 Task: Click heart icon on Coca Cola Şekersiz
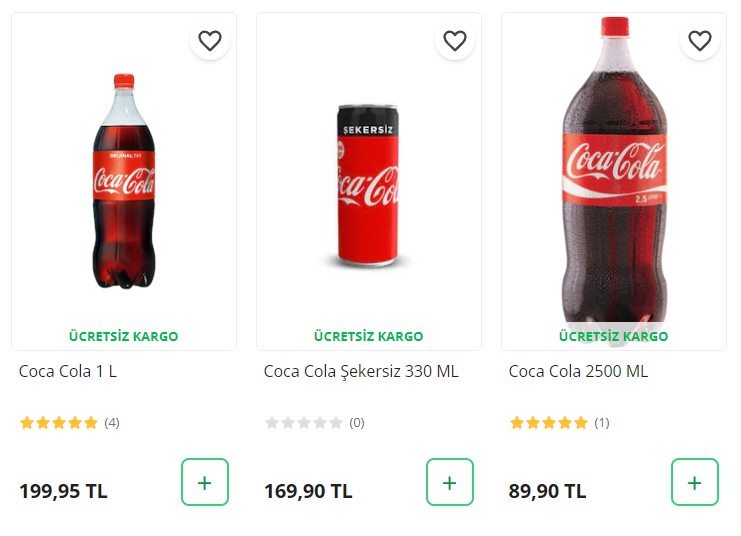(455, 41)
